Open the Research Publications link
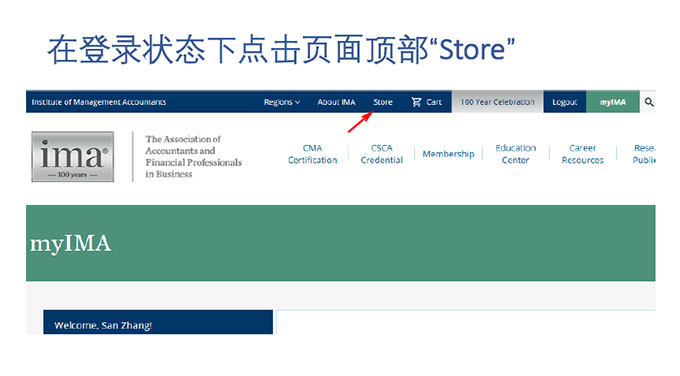Image resolution: width=680 pixels, height=376 pixels. tap(644, 154)
